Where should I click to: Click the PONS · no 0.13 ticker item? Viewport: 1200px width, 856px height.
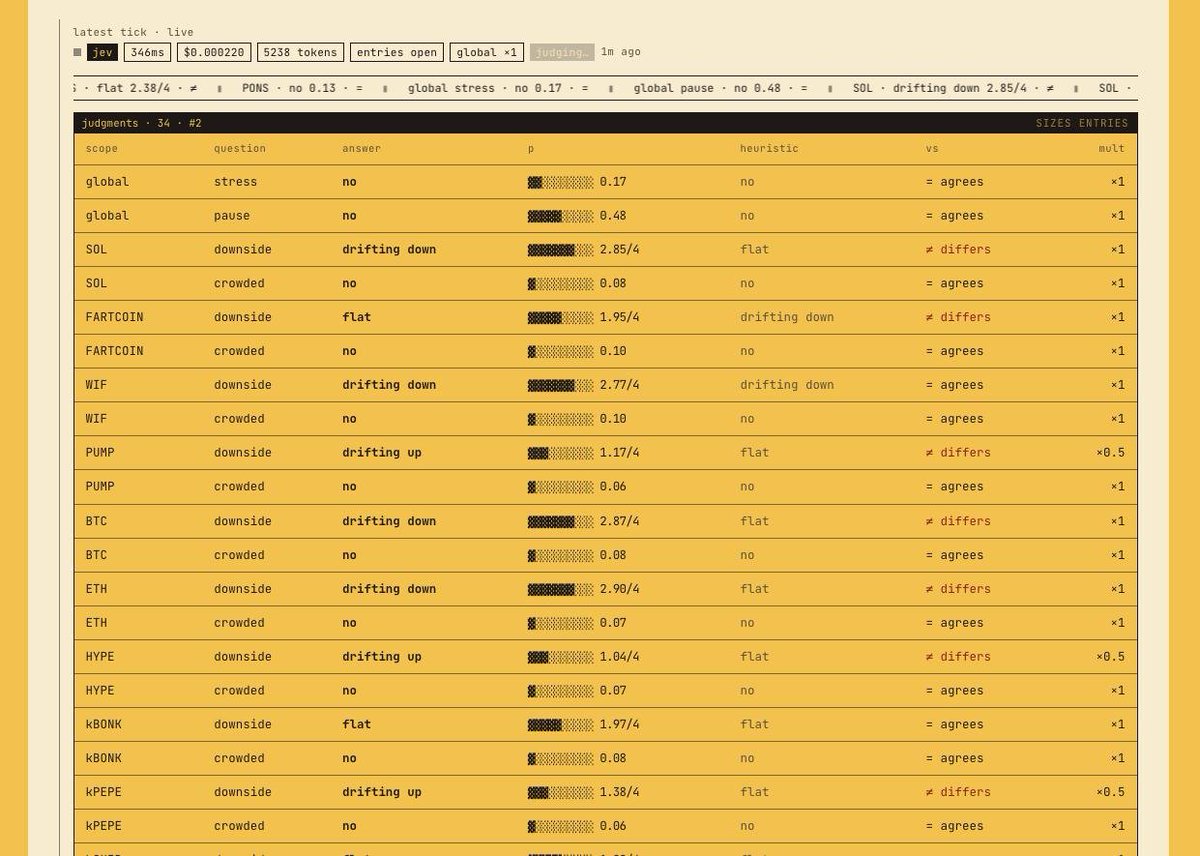click(x=302, y=88)
